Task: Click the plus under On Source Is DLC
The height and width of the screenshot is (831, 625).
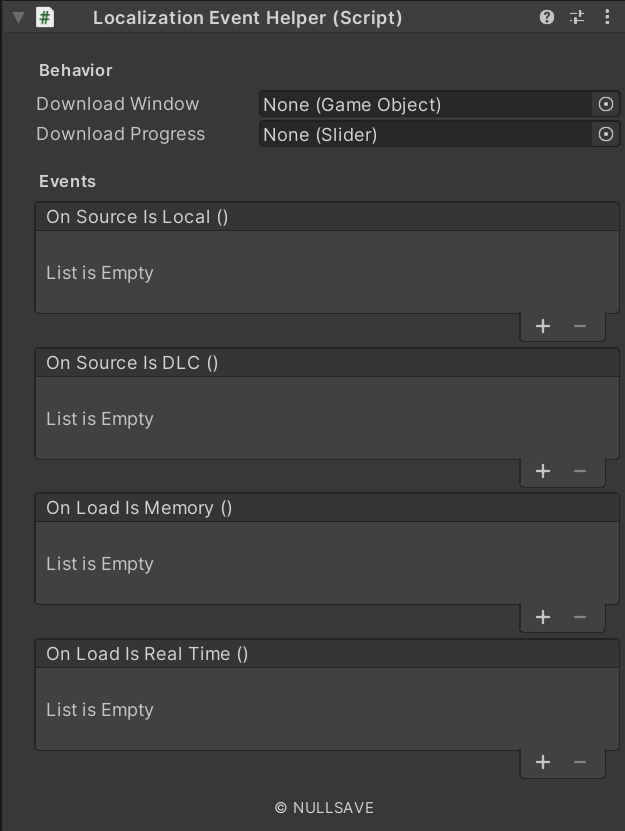Action: [543, 471]
